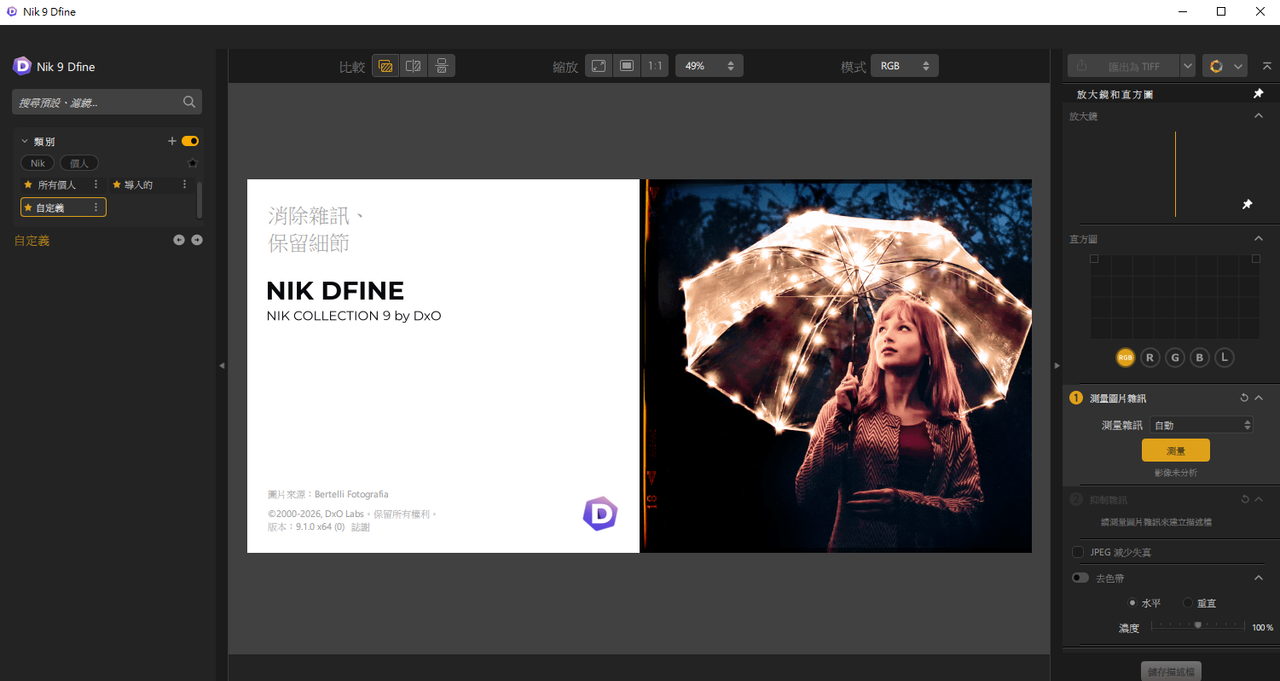Open the Nik Collection plugin switcher dropdown
The height and width of the screenshot is (681, 1280).
pyautogui.click(x=1224, y=66)
